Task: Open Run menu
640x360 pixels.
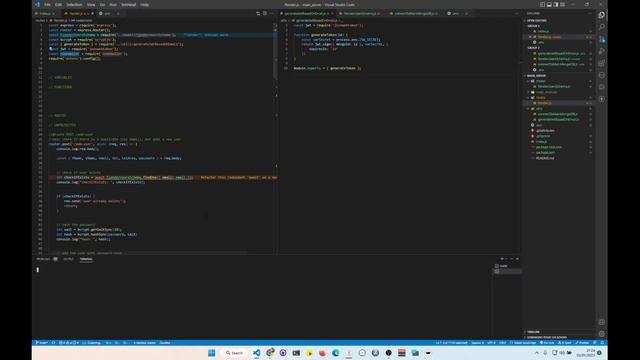Action: pyautogui.click(x=113, y=4)
